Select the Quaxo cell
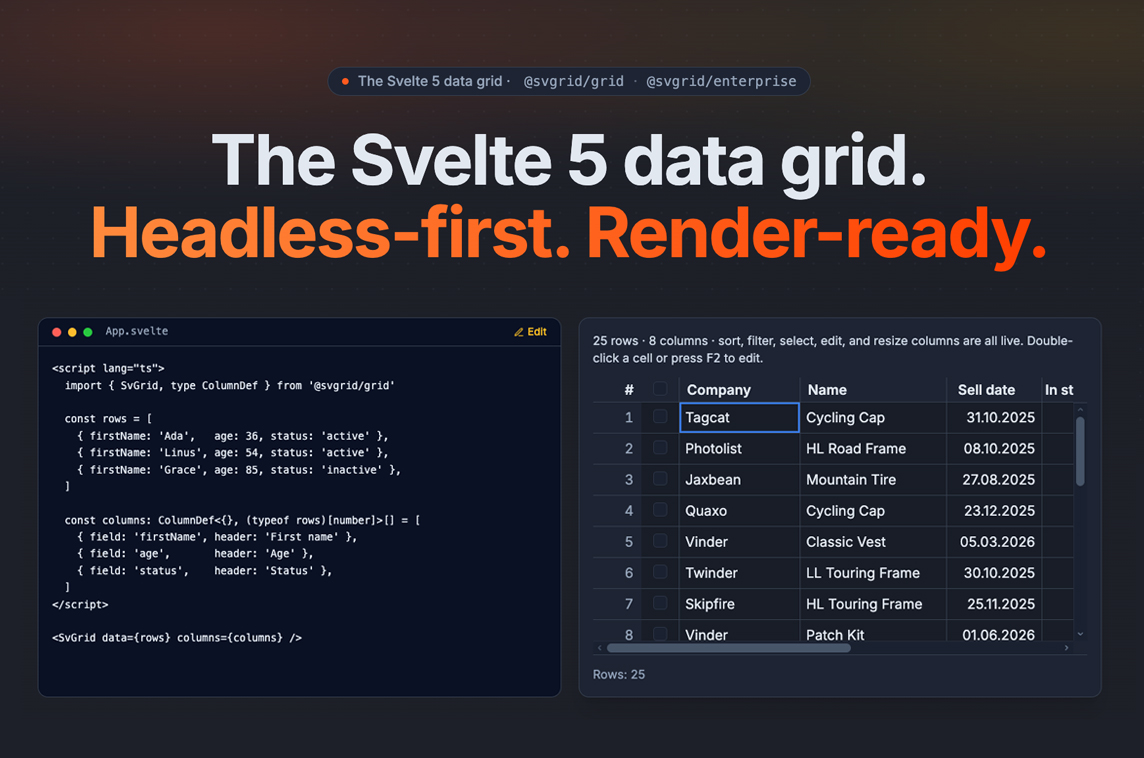Viewport: 1144px width, 758px height. click(739, 511)
